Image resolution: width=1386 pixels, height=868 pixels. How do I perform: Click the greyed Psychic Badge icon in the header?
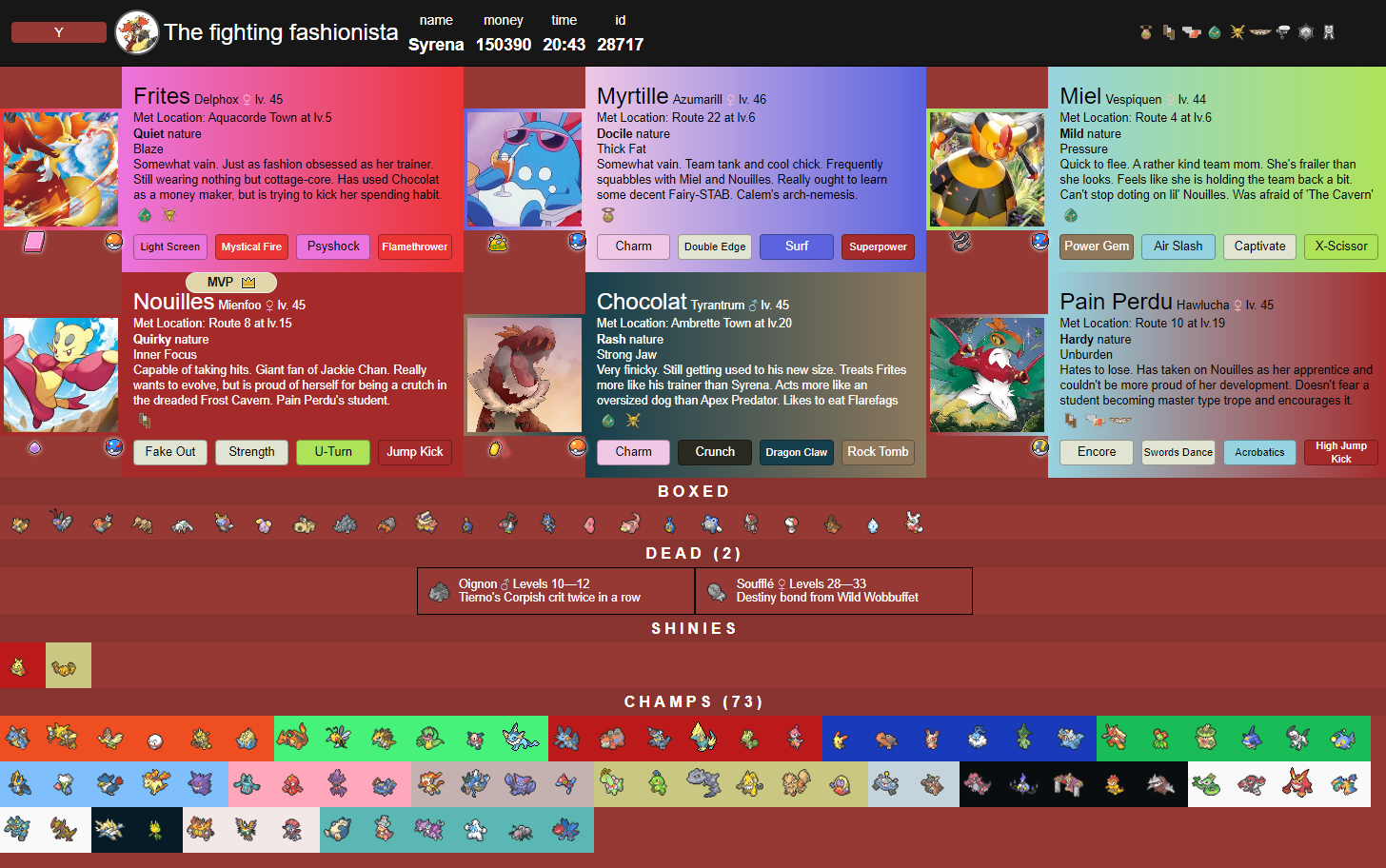[1283, 32]
